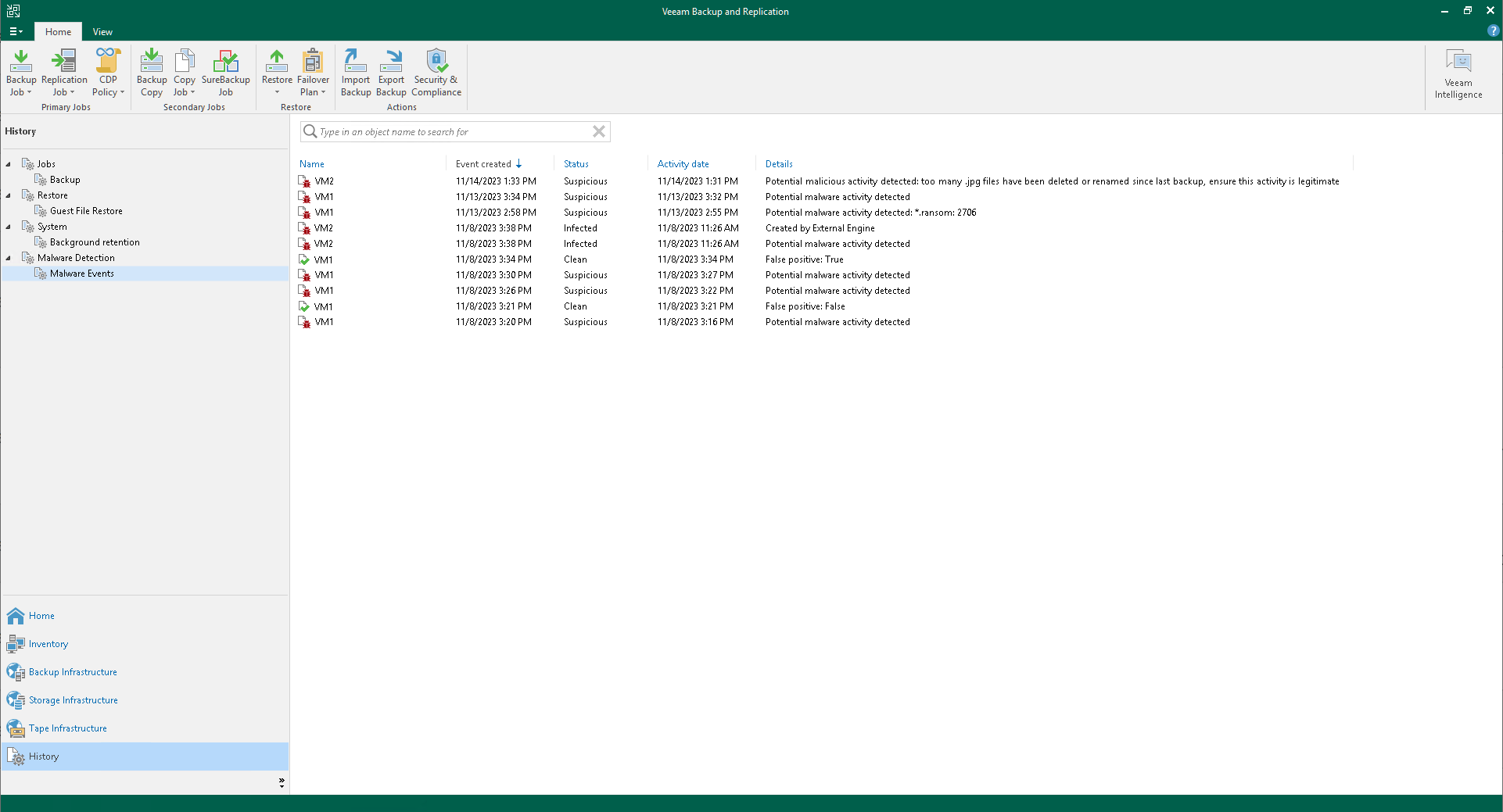This screenshot has height=812, width=1503.
Task: Select Guest File Restore tree item
Action: pyautogui.click(x=86, y=211)
